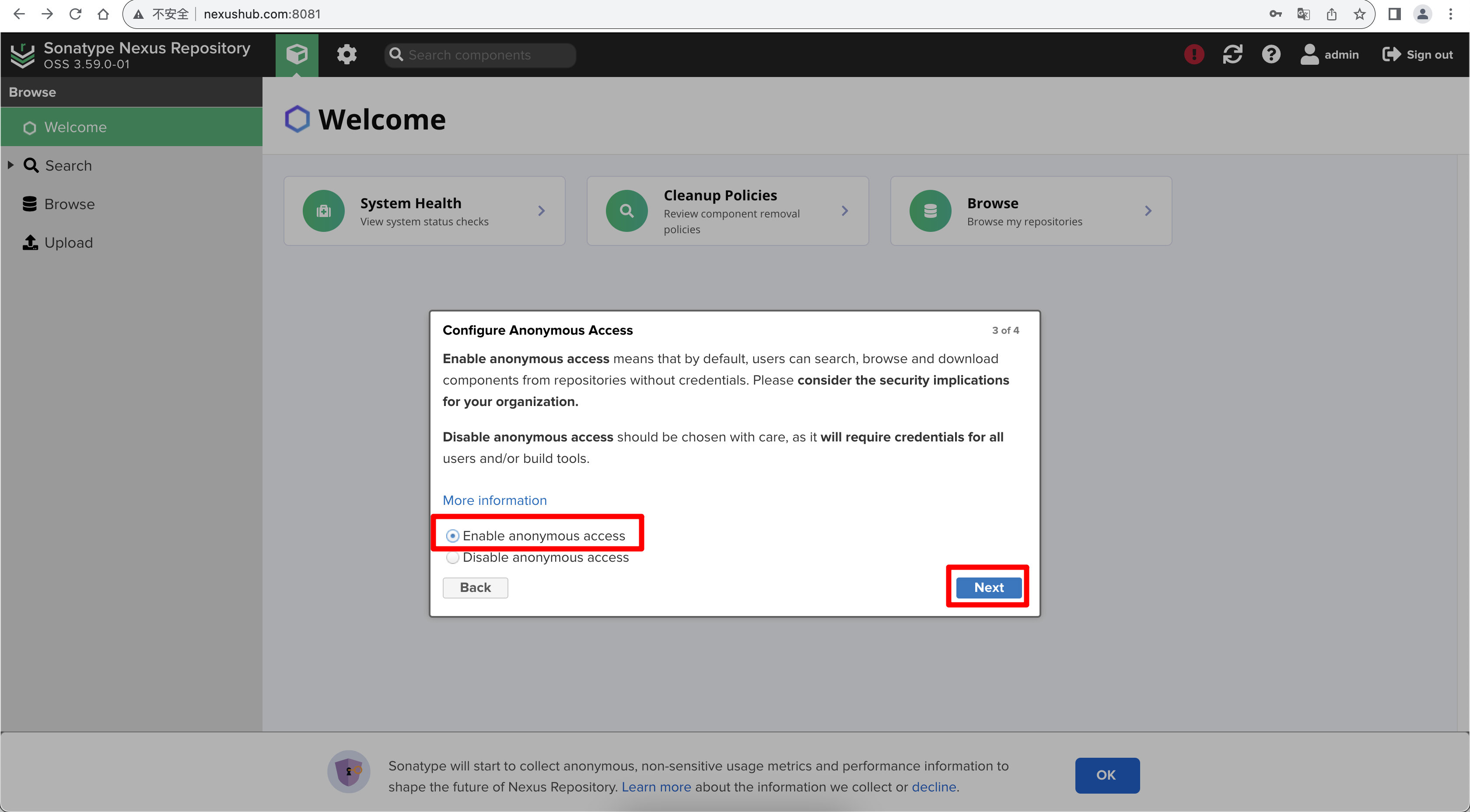The width and height of the screenshot is (1470, 812).
Task: Click Browse card database icon
Action: [930, 210]
